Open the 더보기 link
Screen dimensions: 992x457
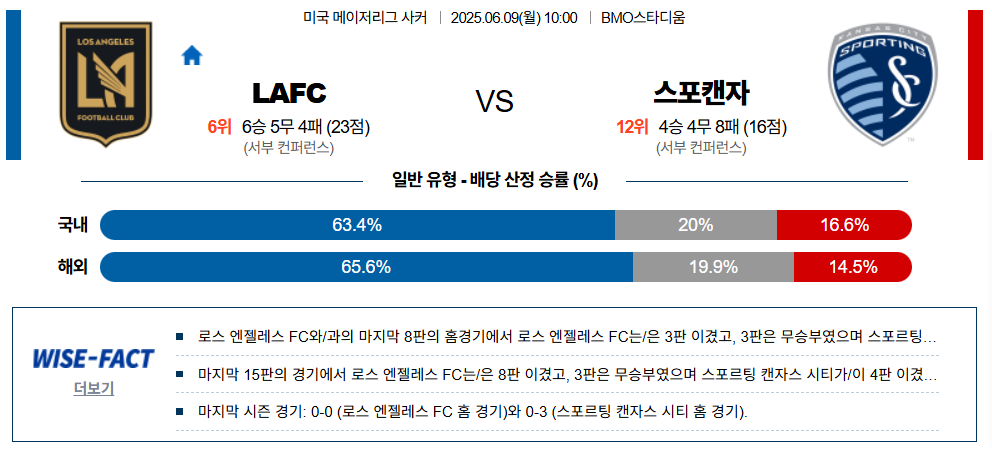point(93,388)
